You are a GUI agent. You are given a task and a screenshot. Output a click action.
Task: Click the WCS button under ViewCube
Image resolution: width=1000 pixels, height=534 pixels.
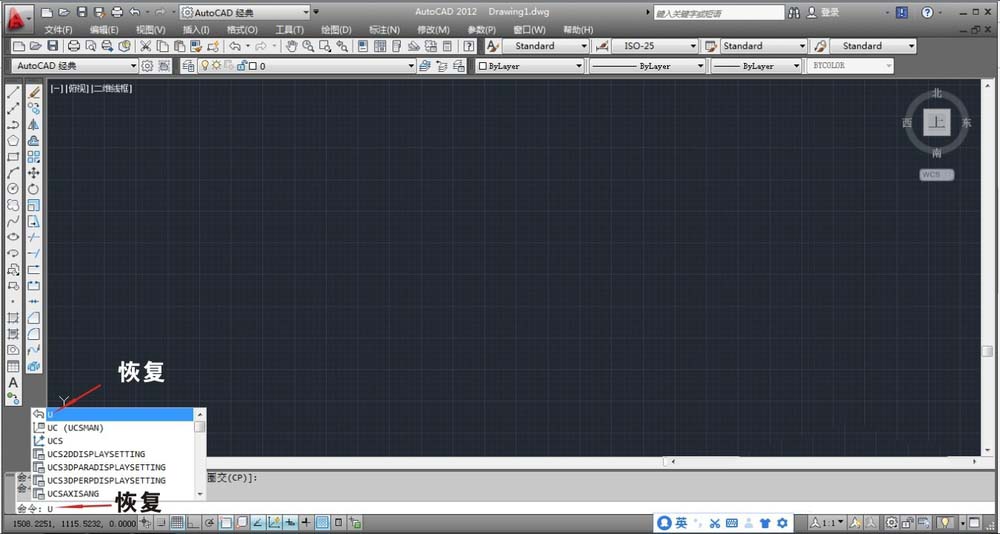click(x=936, y=175)
